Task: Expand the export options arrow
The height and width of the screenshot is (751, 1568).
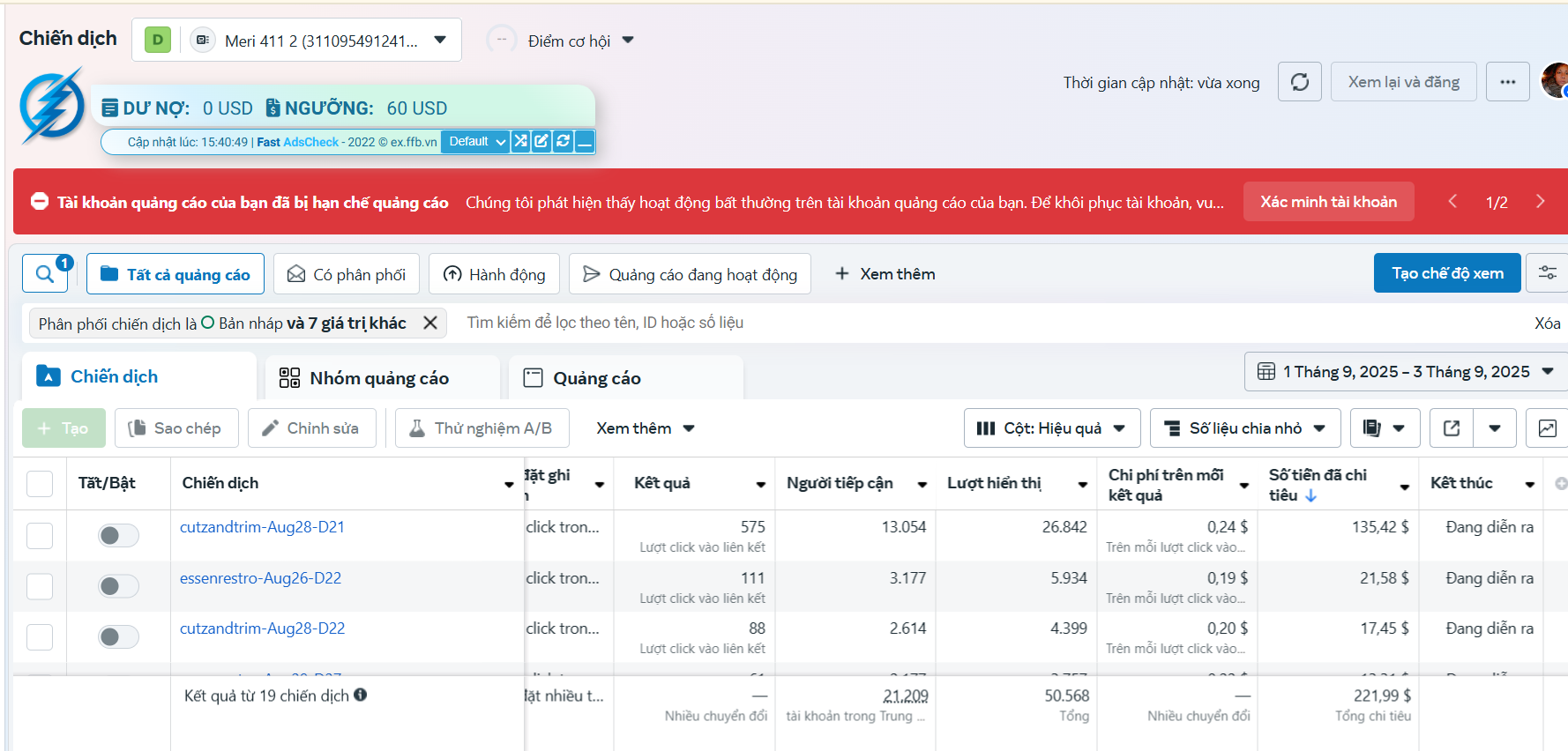Action: (x=1495, y=428)
